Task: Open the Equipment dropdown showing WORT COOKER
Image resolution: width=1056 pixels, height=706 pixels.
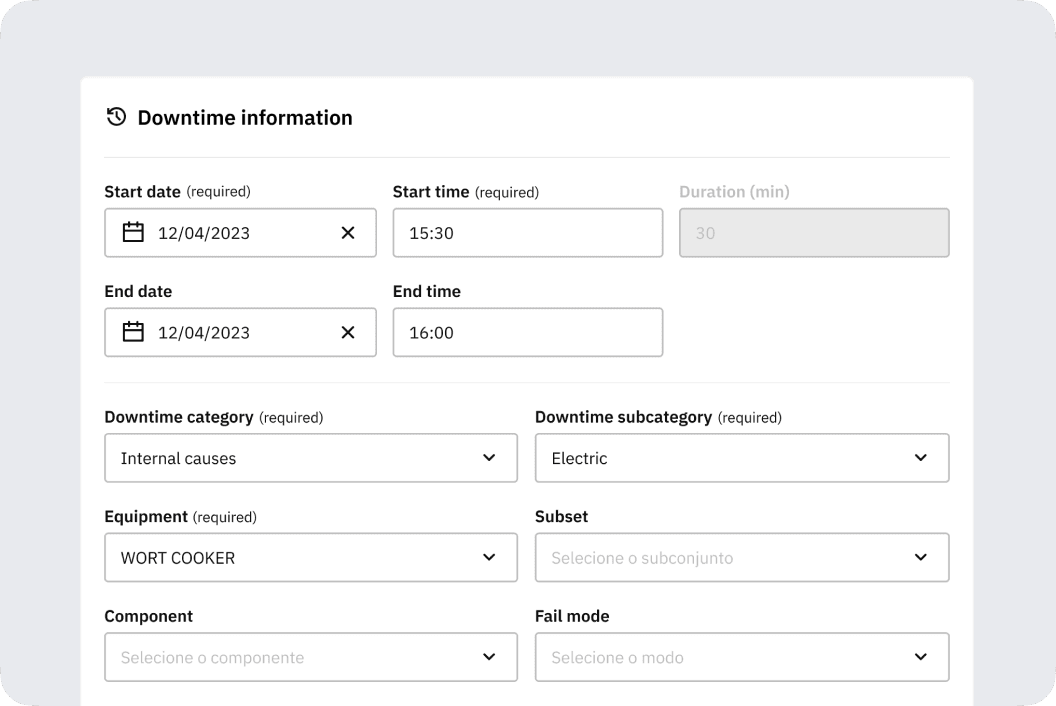Action: [x=310, y=557]
